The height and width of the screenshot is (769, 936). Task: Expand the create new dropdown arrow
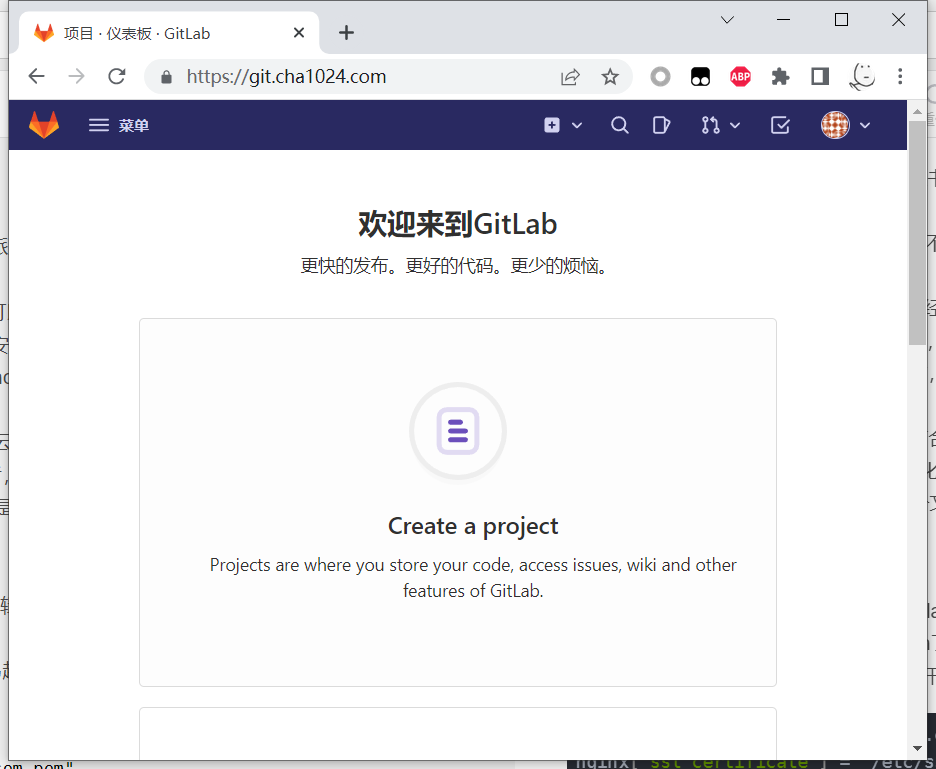point(577,125)
